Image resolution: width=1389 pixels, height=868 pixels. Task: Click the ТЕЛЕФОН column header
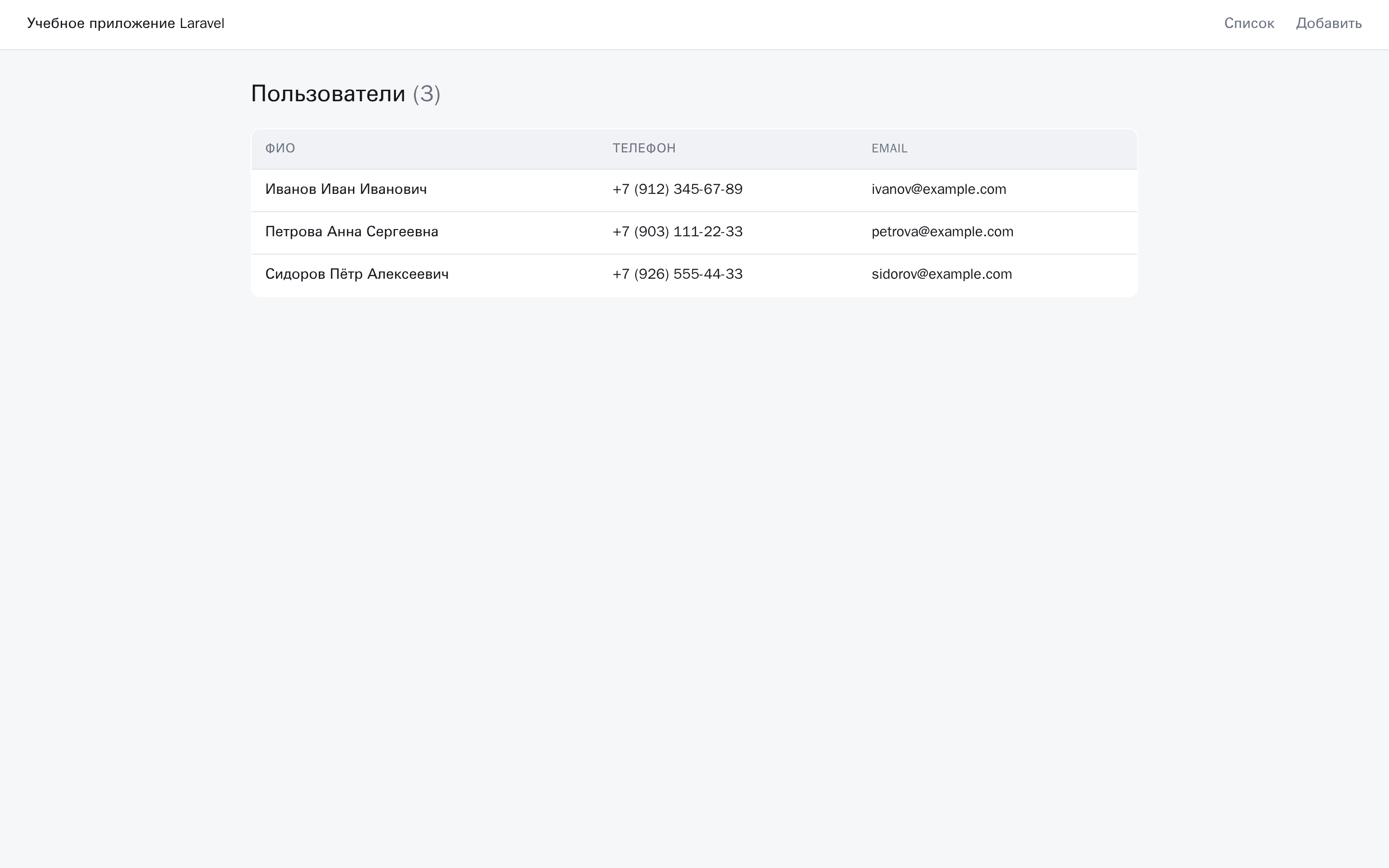click(644, 149)
